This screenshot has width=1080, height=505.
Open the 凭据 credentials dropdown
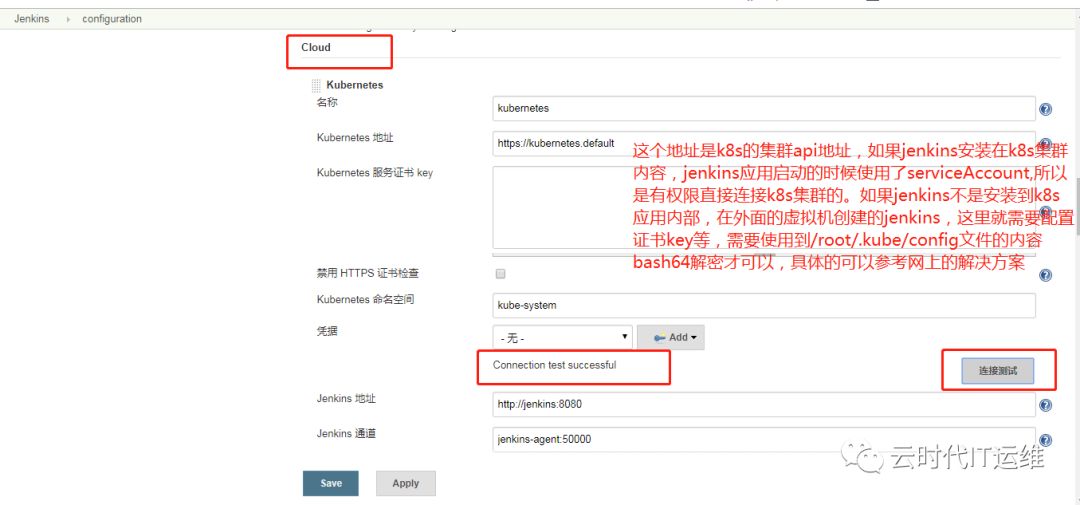click(x=562, y=338)
